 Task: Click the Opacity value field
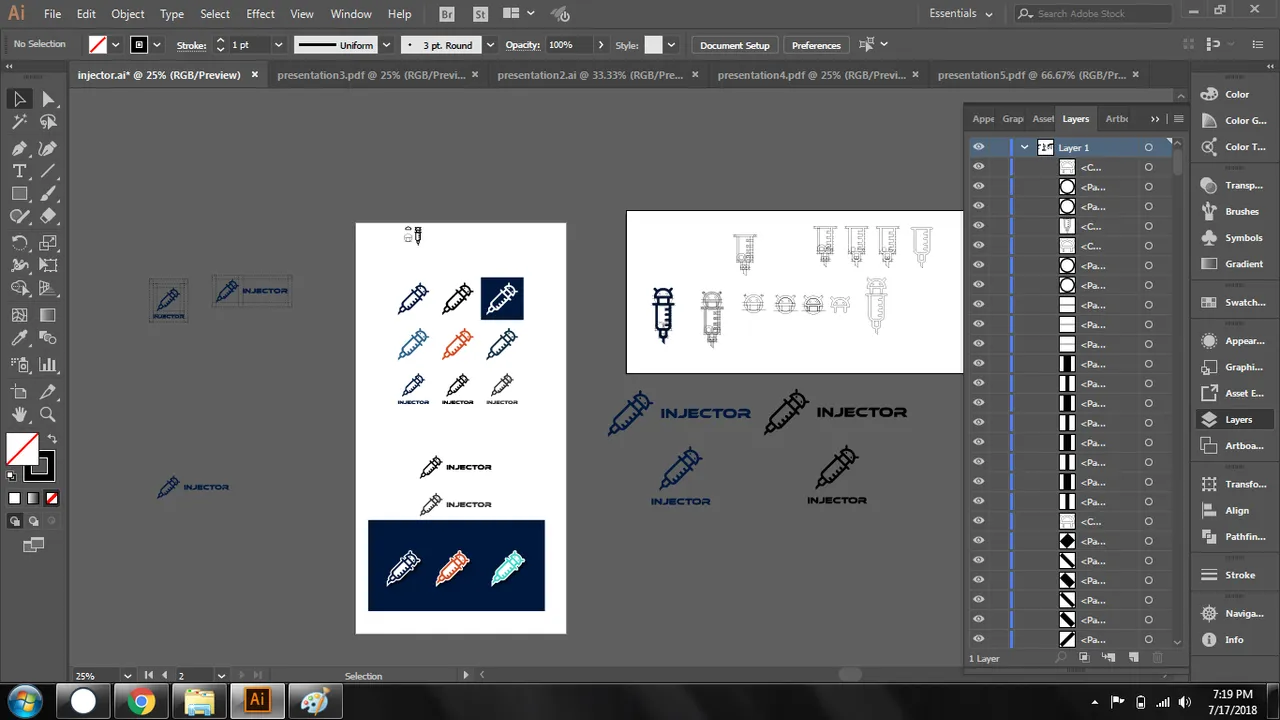click(x=568, y=45)
